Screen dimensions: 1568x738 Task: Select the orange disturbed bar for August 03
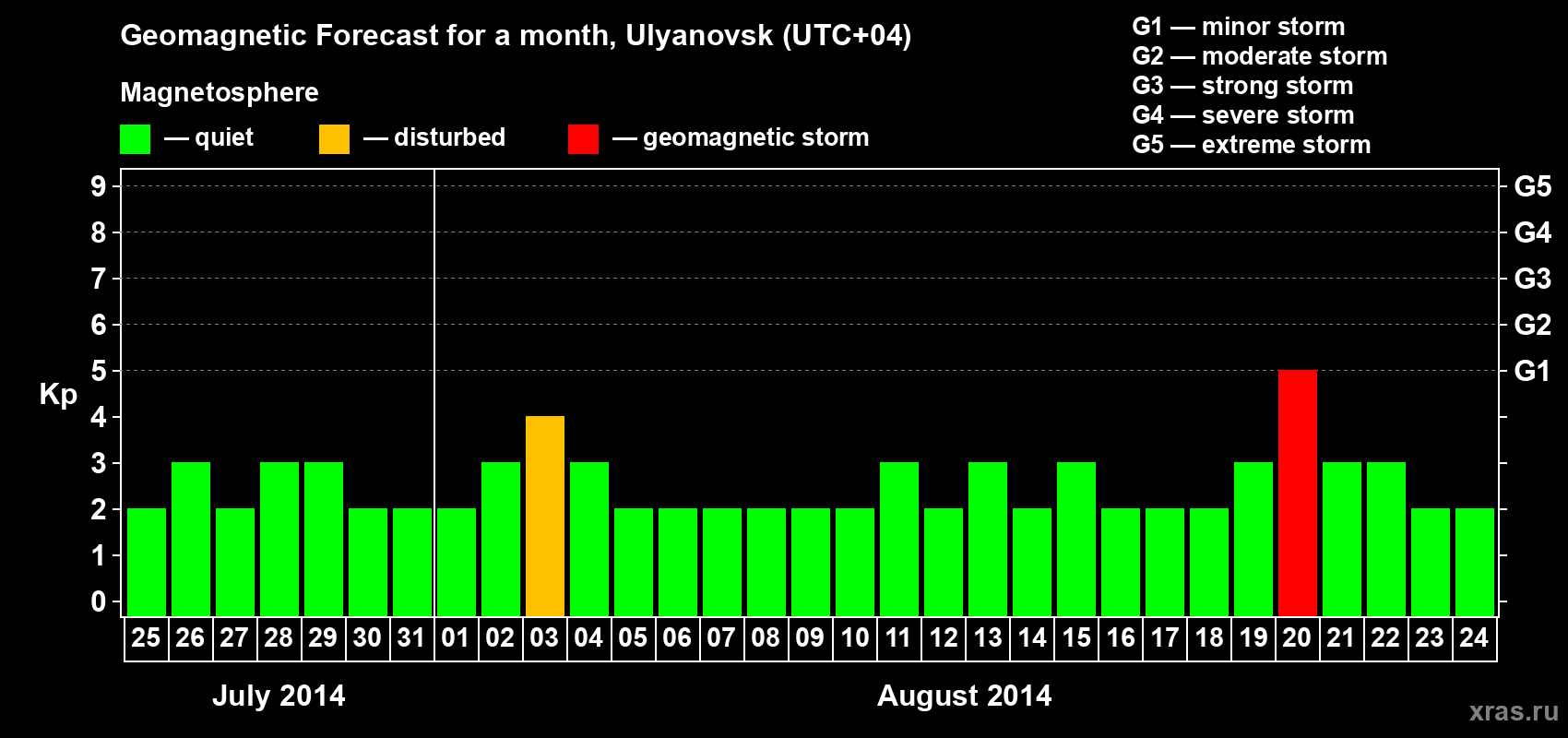pos(544,516)
